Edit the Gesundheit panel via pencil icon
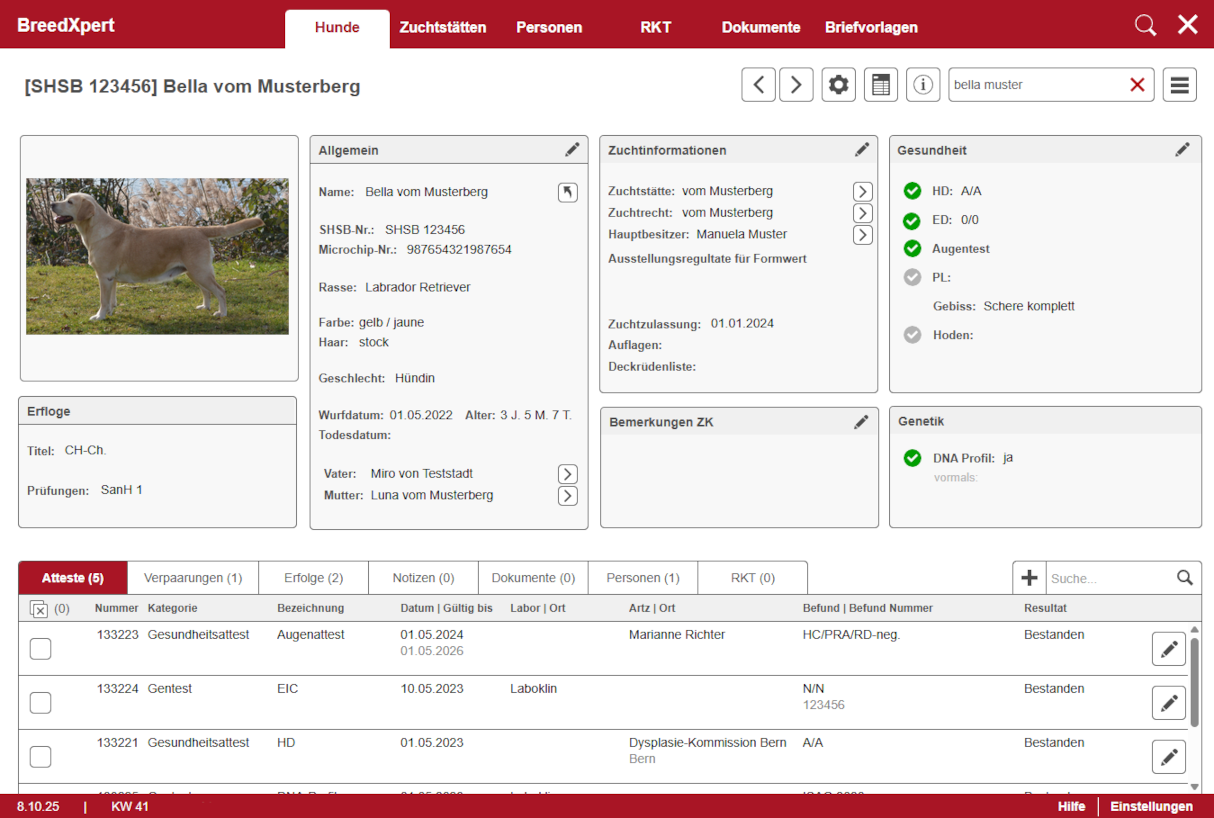1214x818 pixels. pos(1182,150)
